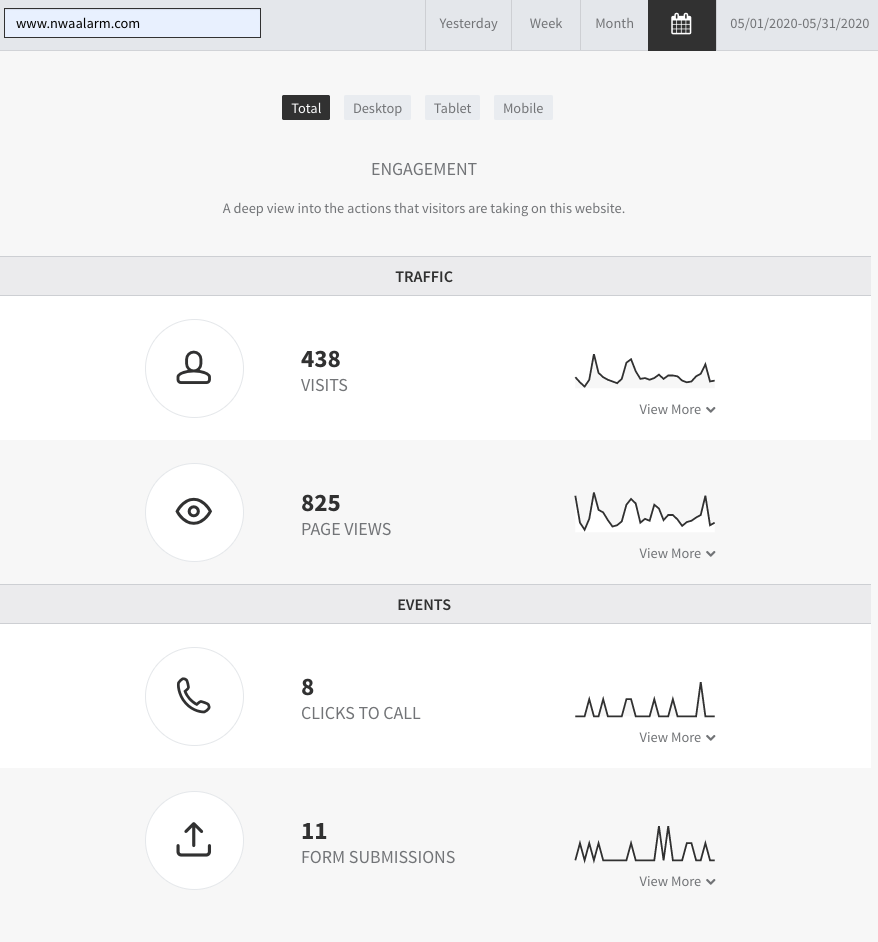Switch to Mobile device filter
This screenshot has width=878, height=942.
click(x=523, y=108)
